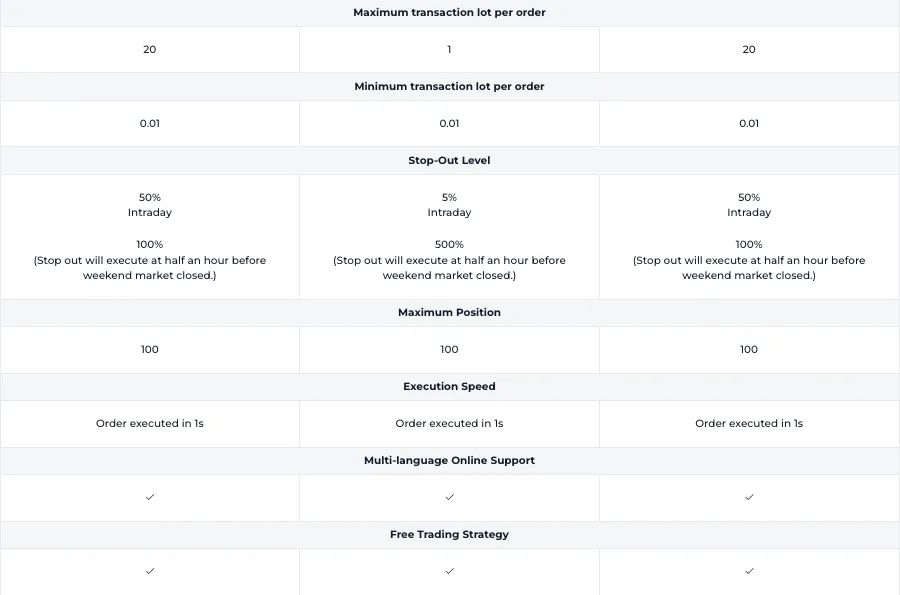Click the first column 0.01 minimum lot value
The height and width of the screenshot is (595, 900).
(x=150, y=123)
